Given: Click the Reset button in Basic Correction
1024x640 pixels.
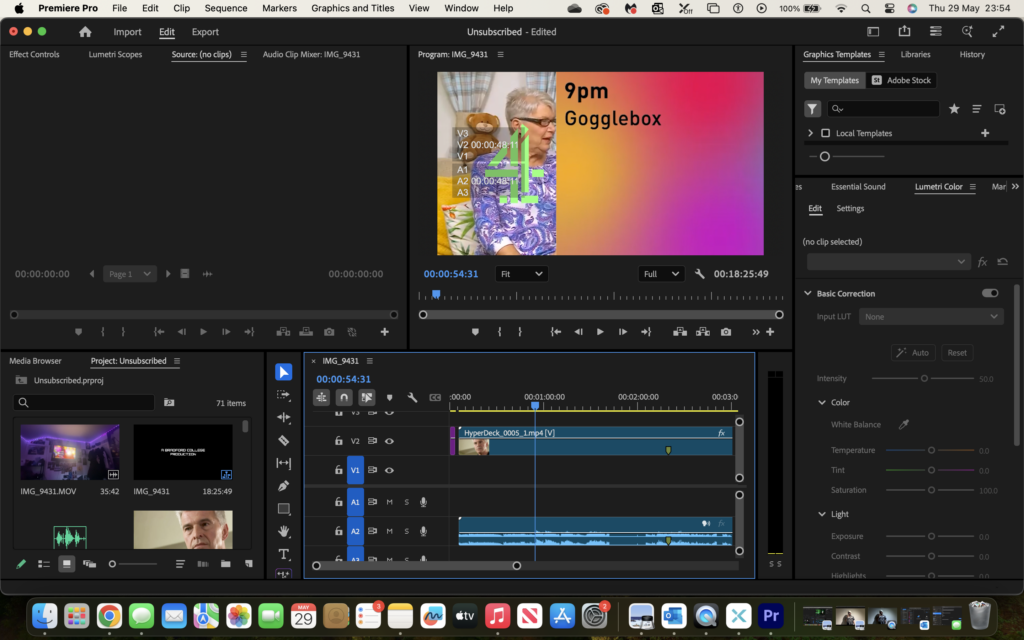Looking at the screenshot, I should [957, 353].
